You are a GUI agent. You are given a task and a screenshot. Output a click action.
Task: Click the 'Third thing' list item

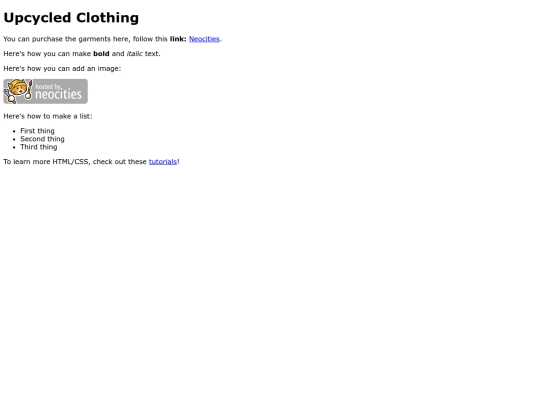pyautogui.click(x=39, y=147)
